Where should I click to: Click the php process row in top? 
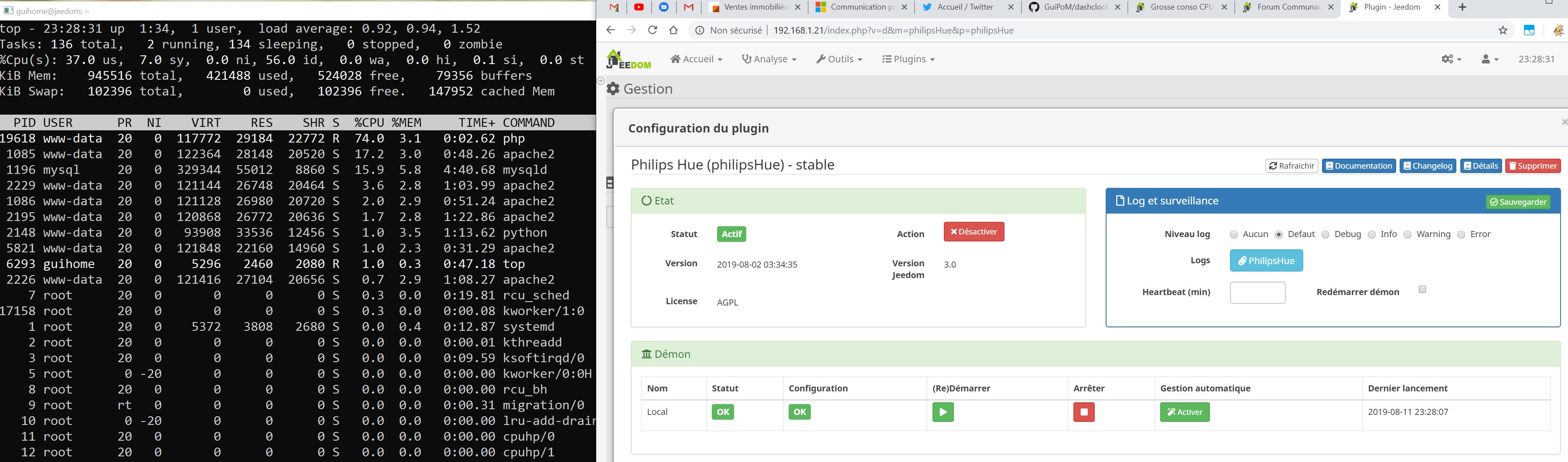coord(297,139)
